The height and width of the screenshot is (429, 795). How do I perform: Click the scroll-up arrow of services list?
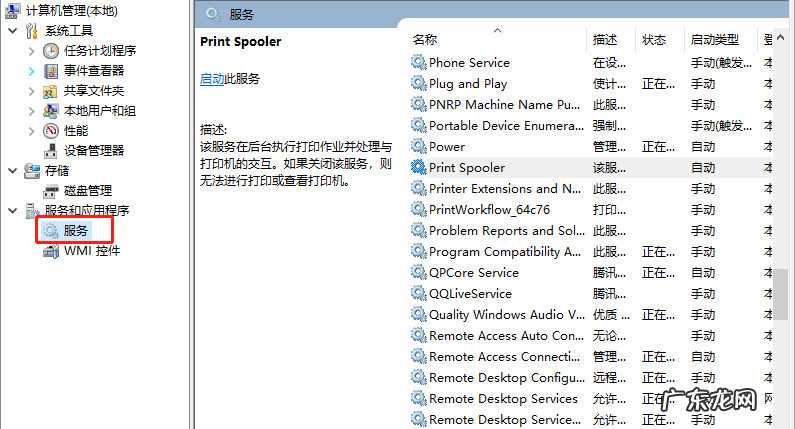(780, 38)
